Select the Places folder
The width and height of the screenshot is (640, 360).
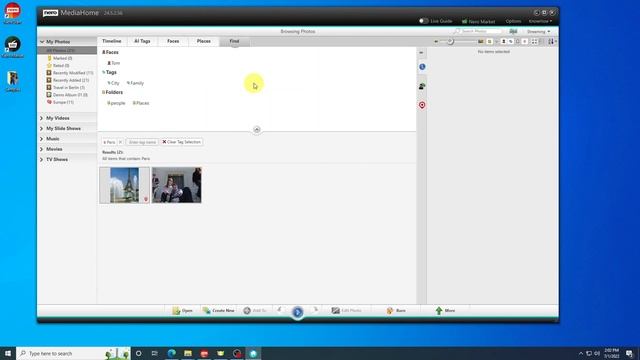point(141,103)
